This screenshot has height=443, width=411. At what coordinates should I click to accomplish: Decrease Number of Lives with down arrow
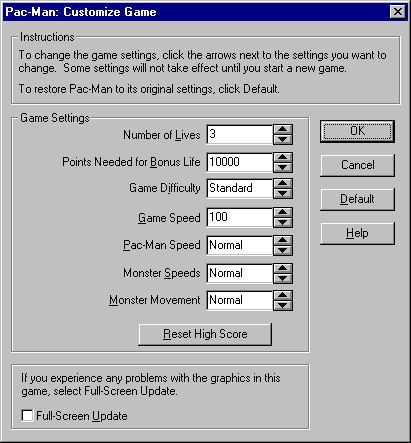pos(283,140)
